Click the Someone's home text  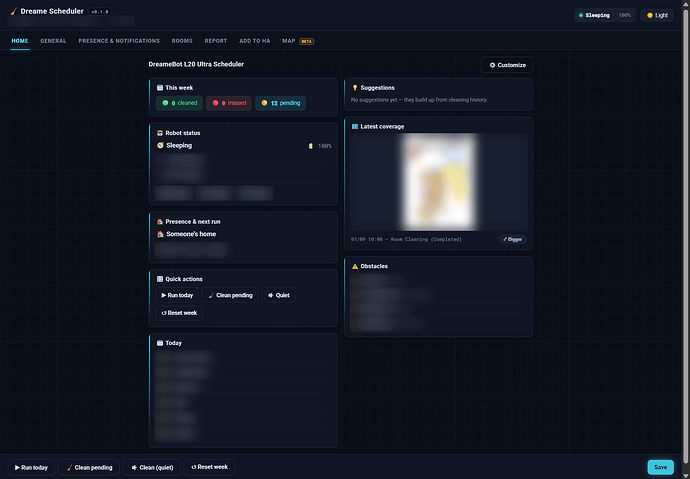tap(191, 234)
